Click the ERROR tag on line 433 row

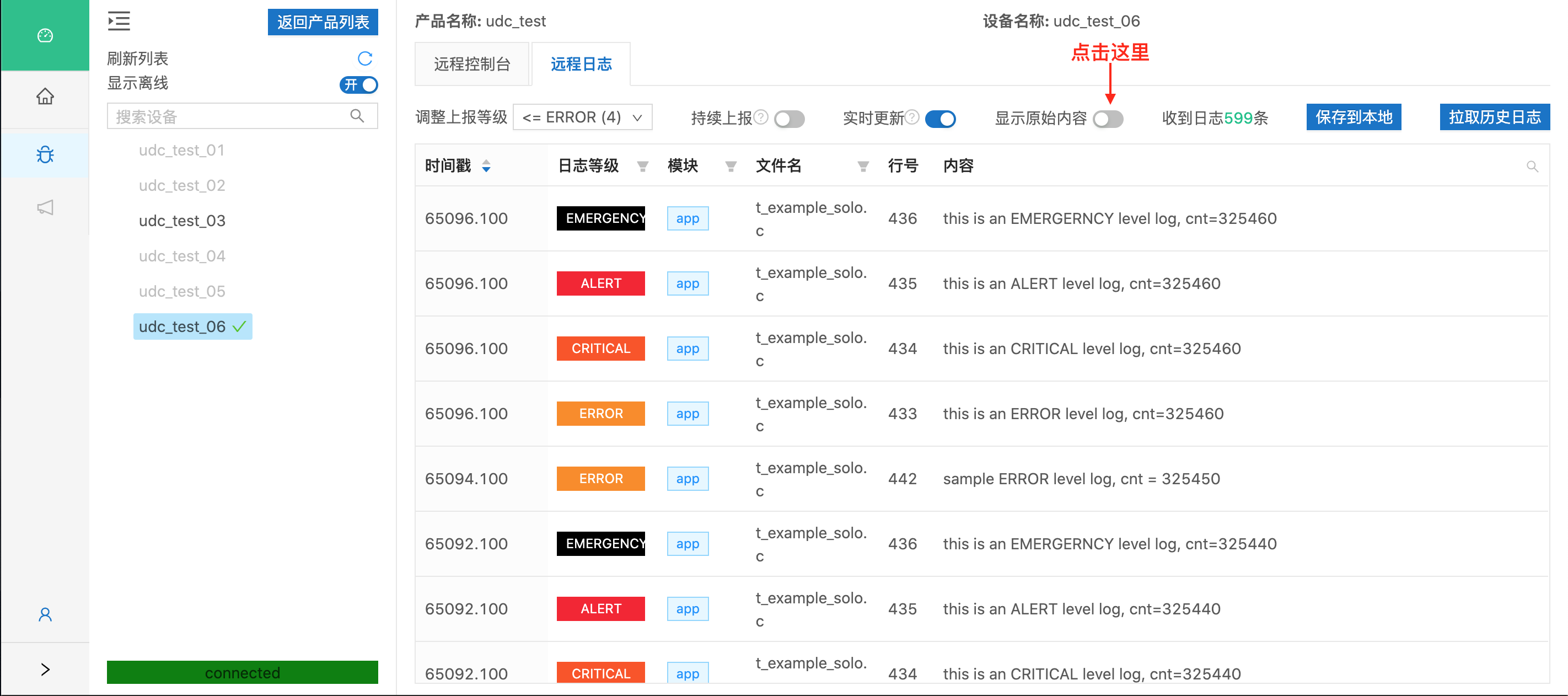pyautogui.click(x=601, y=414)
